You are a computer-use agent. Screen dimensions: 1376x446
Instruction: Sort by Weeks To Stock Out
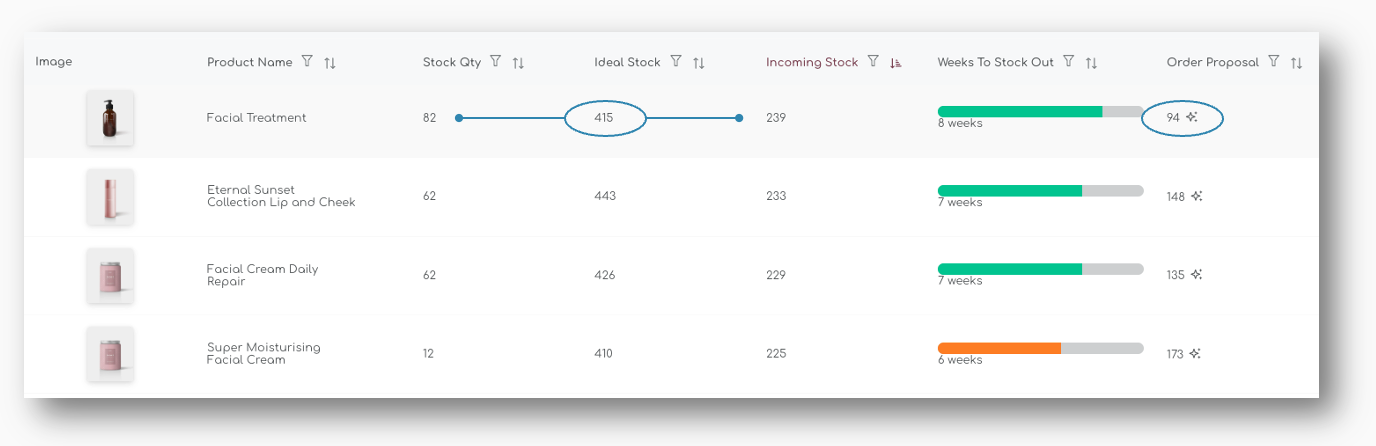point(1092,63)
